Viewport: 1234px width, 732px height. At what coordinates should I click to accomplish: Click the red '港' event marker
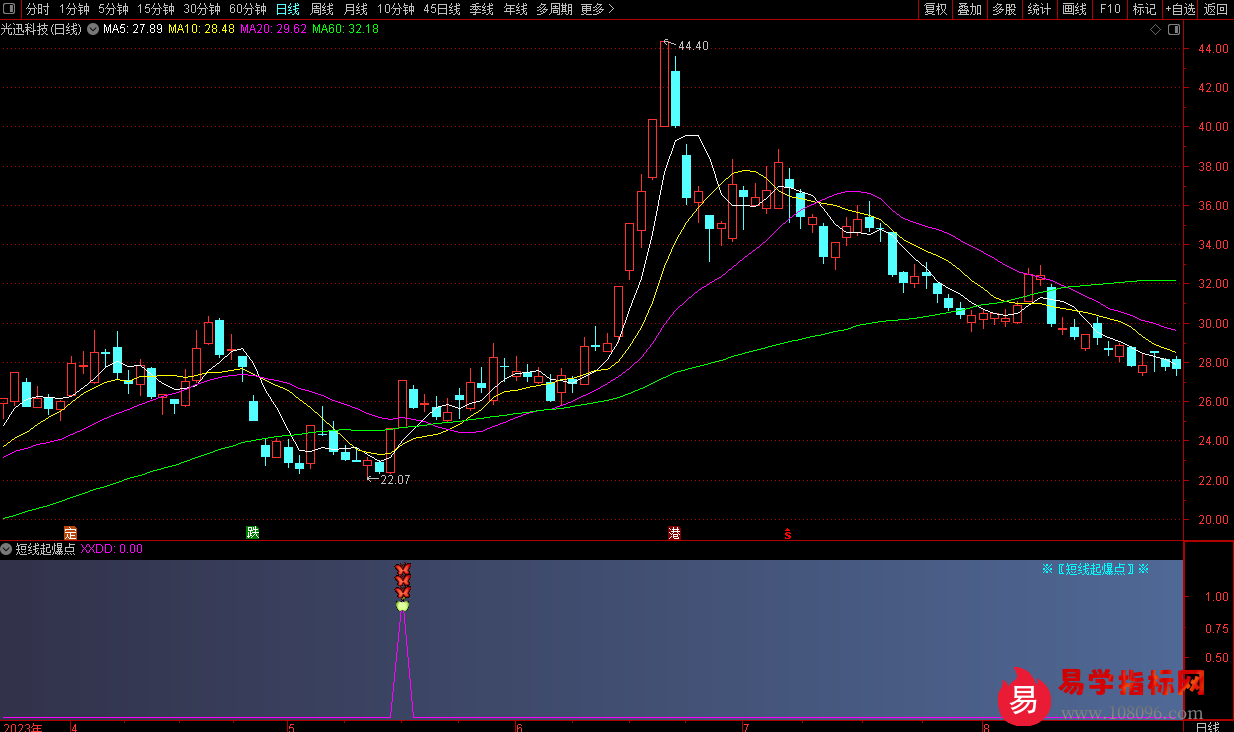675,532
